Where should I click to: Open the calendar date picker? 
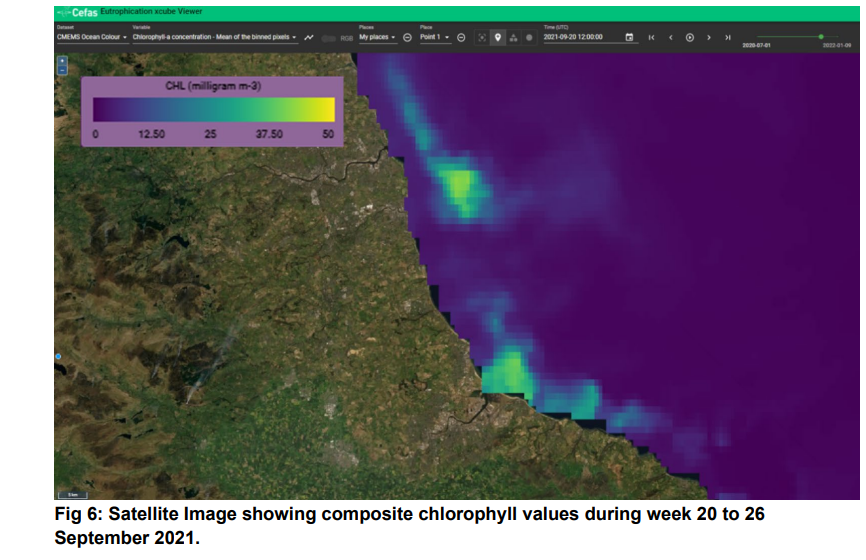tap(629, 38)
